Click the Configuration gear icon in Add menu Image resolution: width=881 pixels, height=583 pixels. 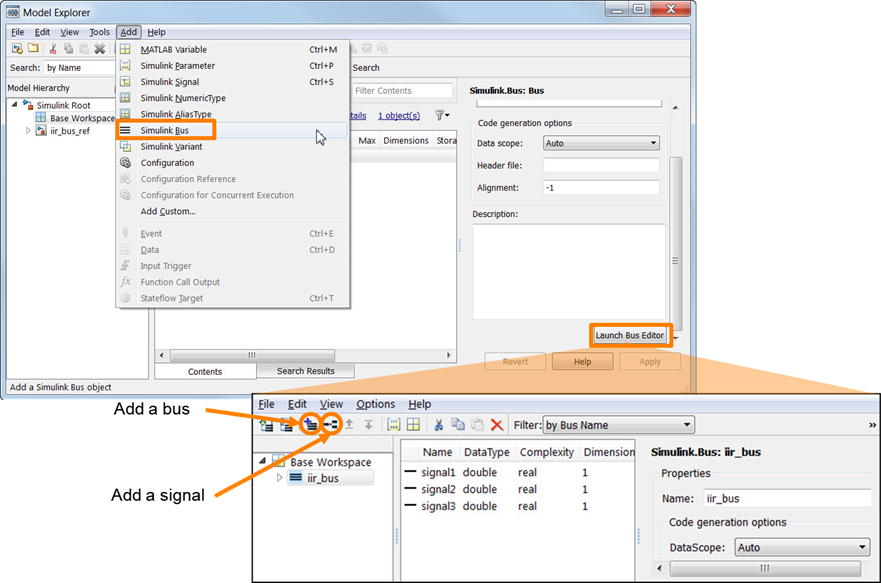click(125, 162)
